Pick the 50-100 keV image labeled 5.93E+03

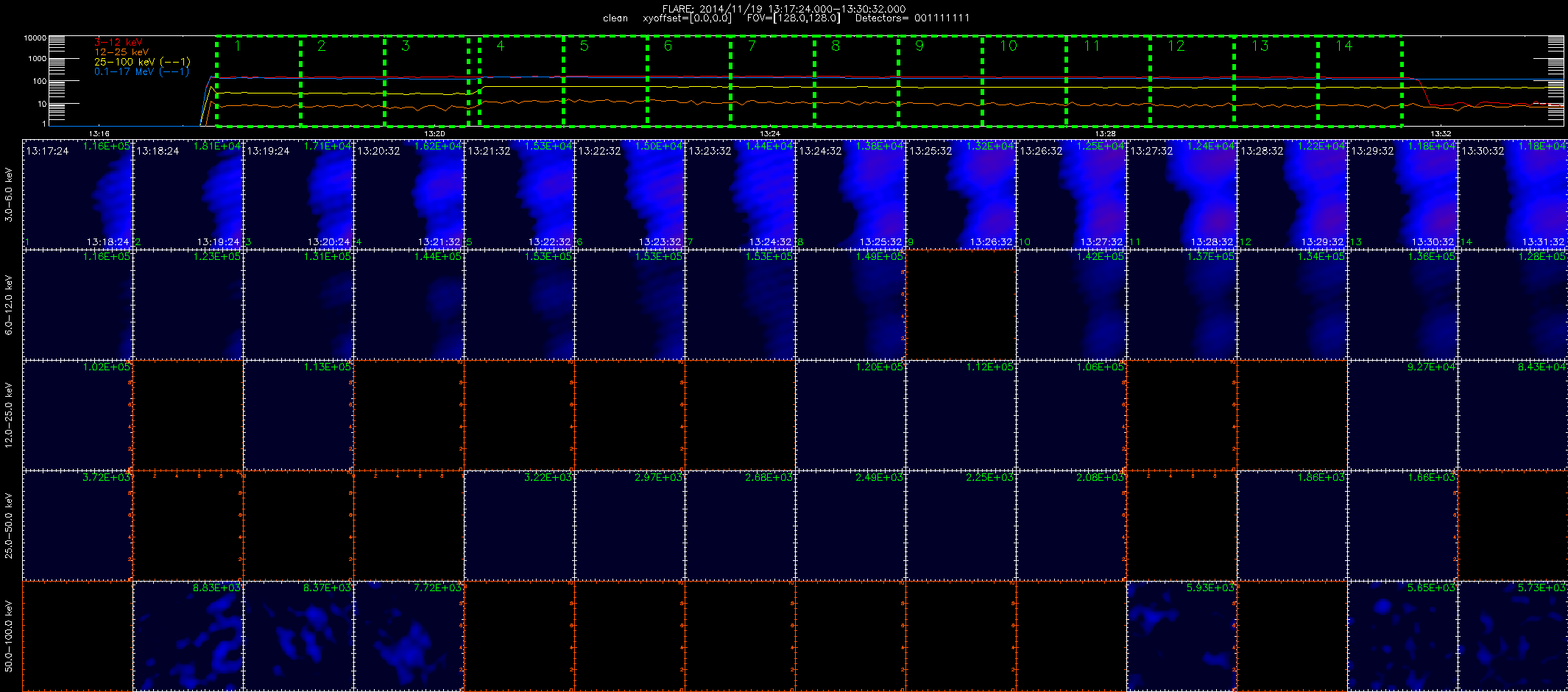pyautogui.click(x=1182, y=636)
